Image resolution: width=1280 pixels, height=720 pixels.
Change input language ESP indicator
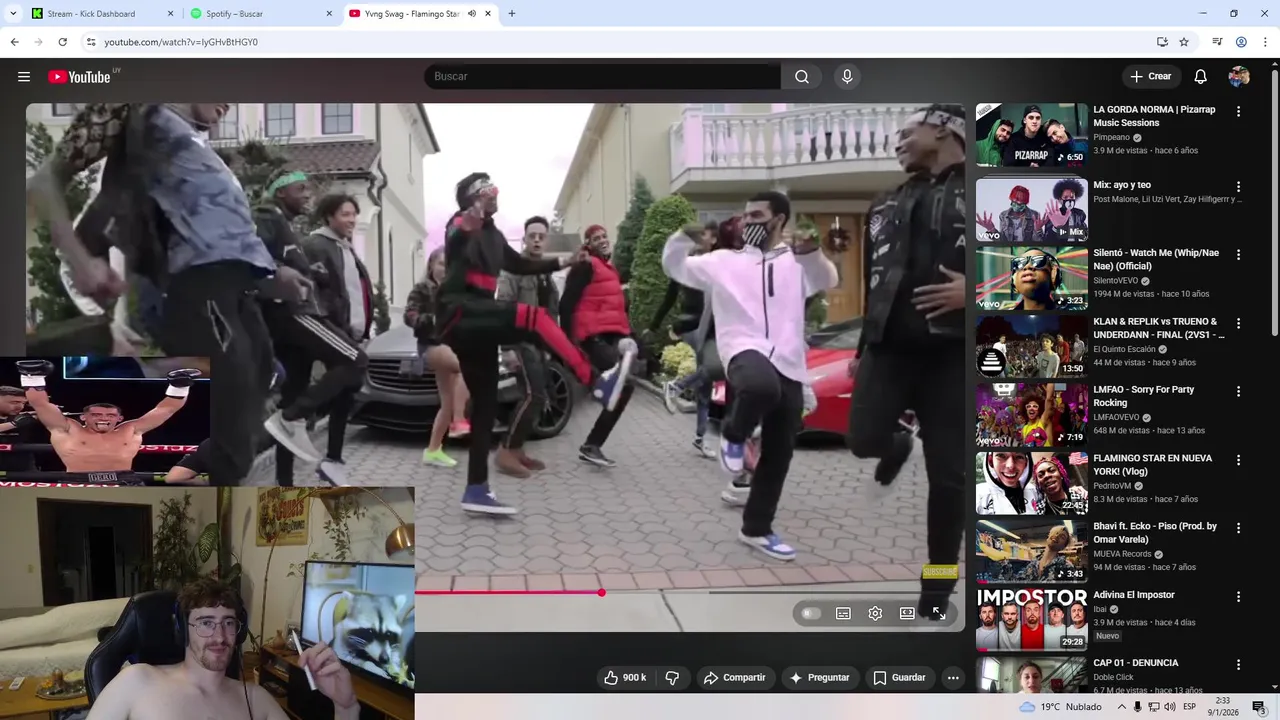coord(1190,707)
